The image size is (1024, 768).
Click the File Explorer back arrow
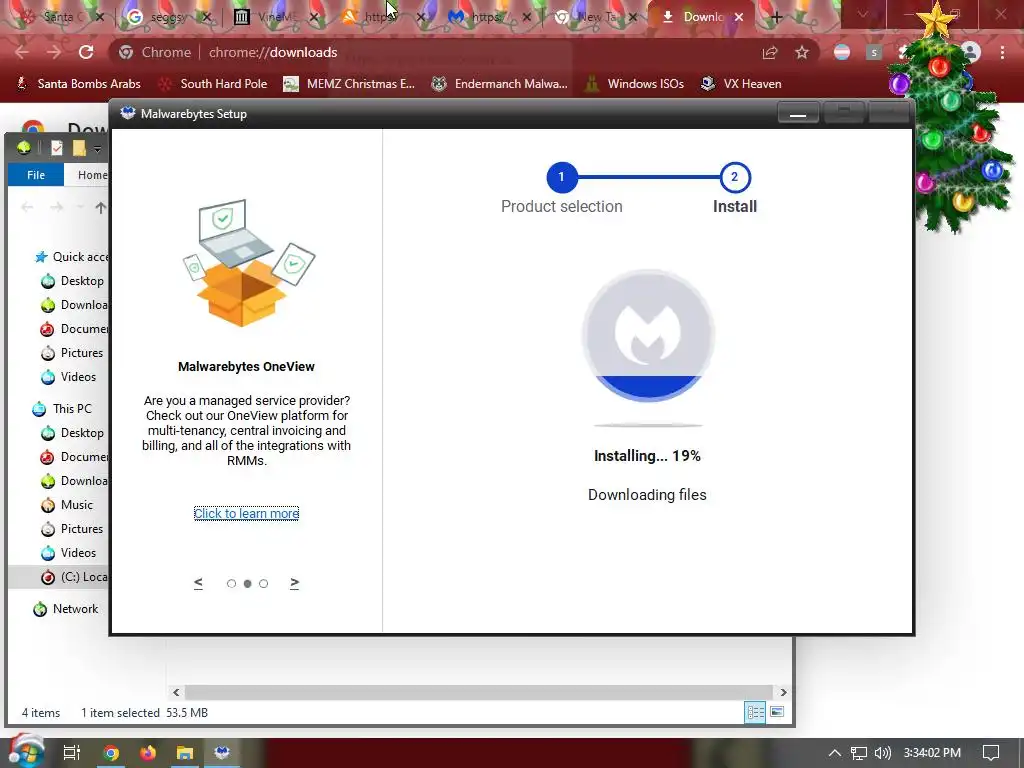click(27, 208)
